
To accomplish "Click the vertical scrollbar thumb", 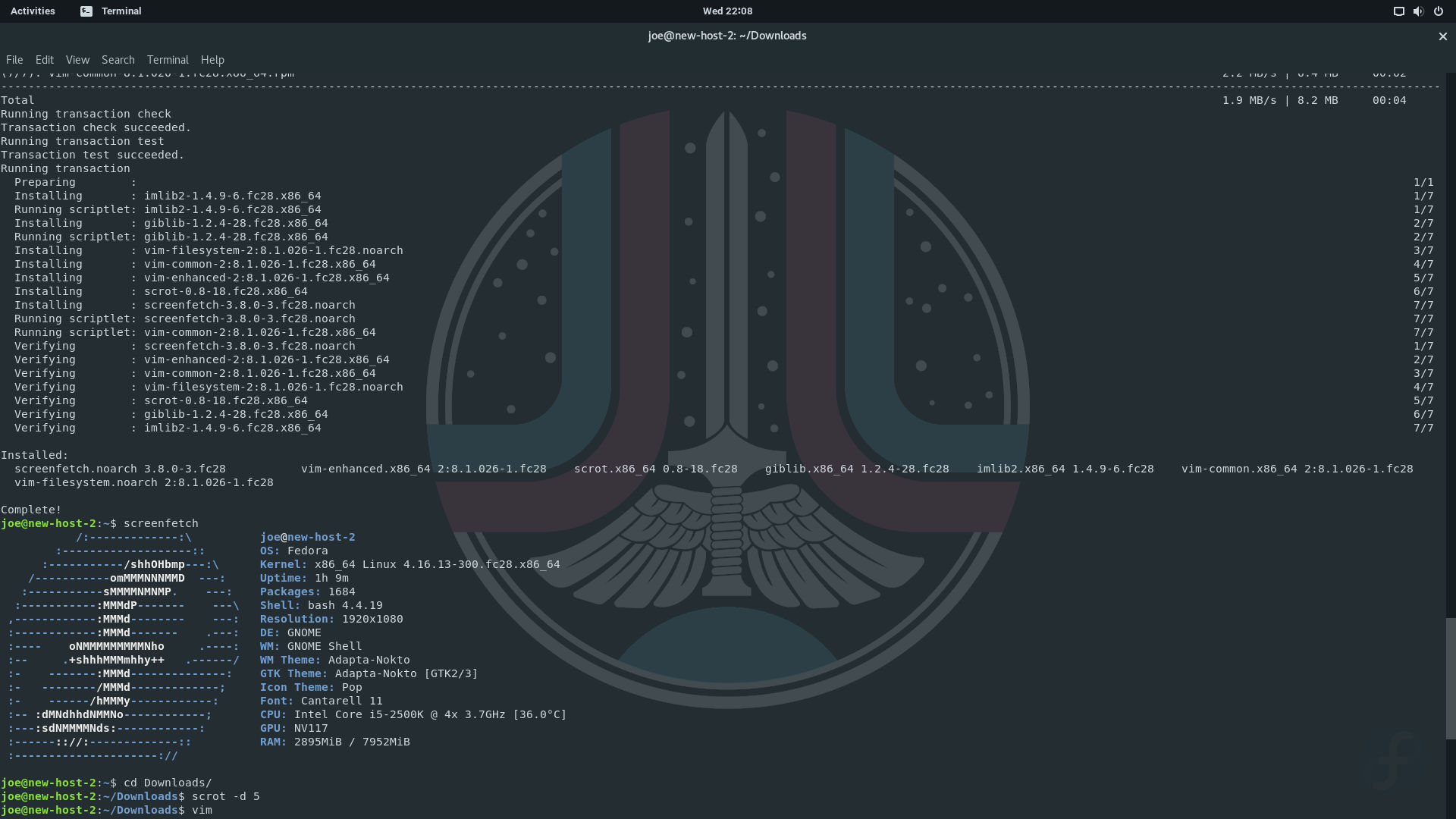I will 1450,678.
